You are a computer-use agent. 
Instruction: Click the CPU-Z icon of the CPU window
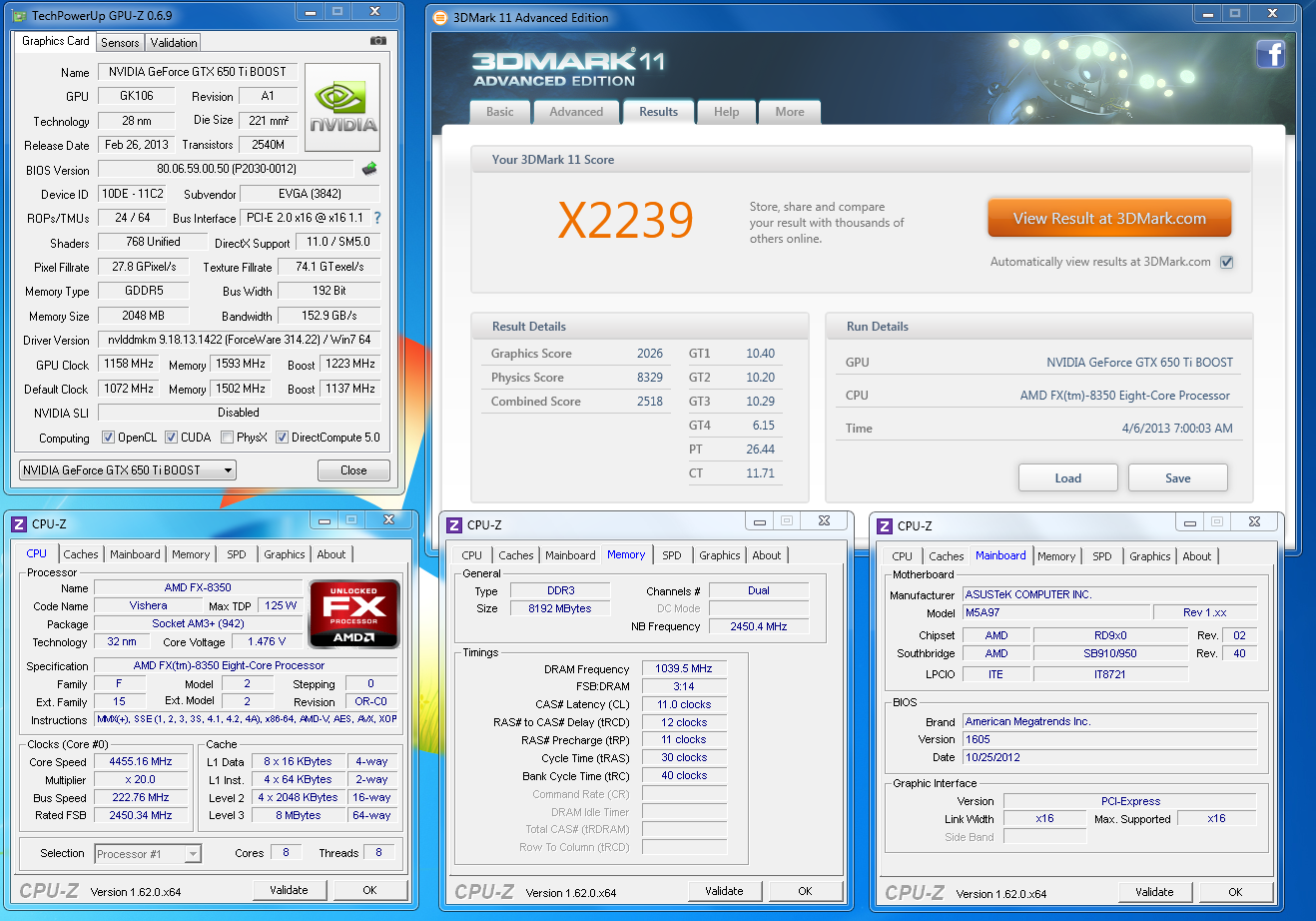(19, 523)
